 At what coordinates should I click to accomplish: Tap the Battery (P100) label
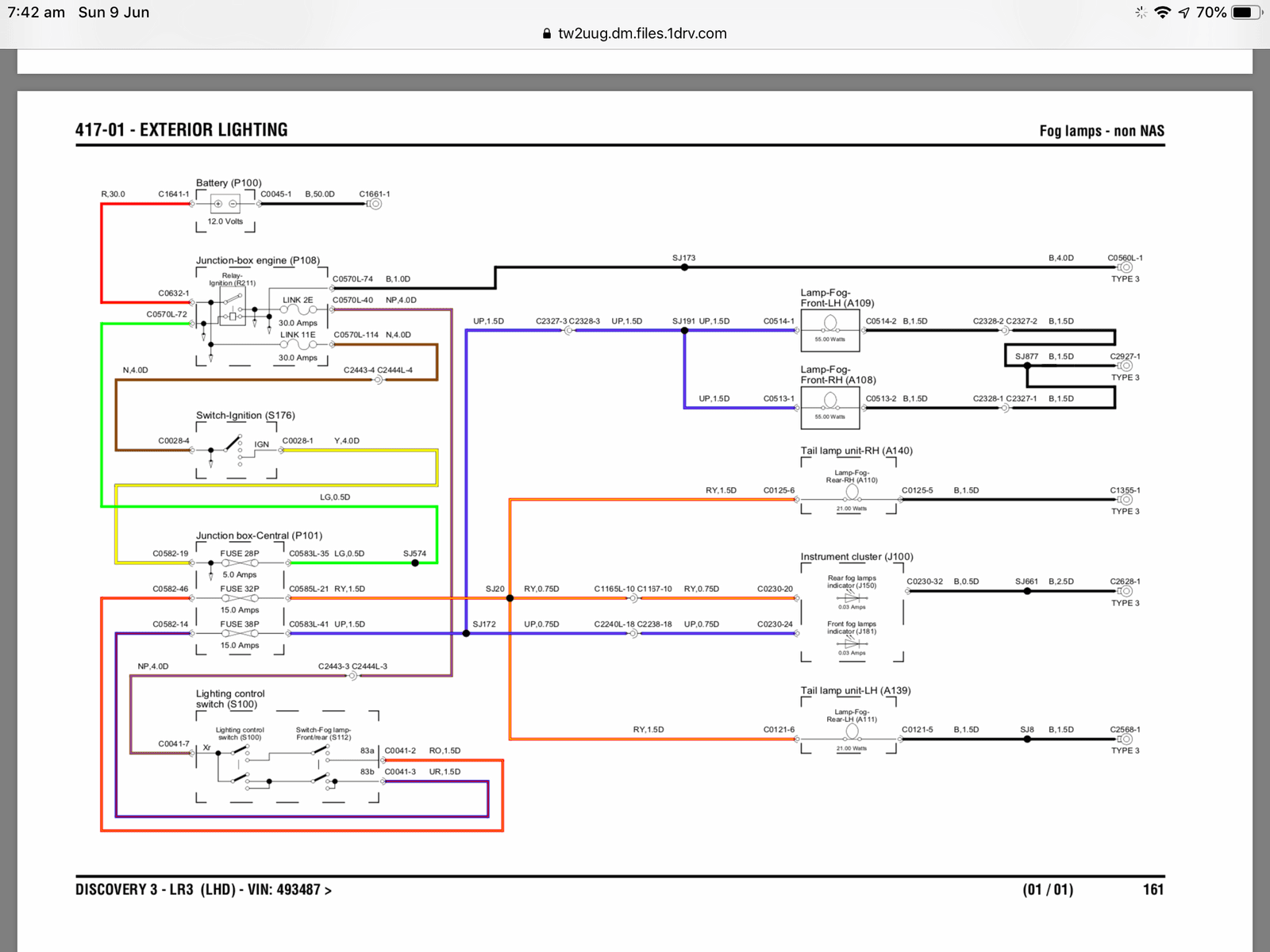229,182
